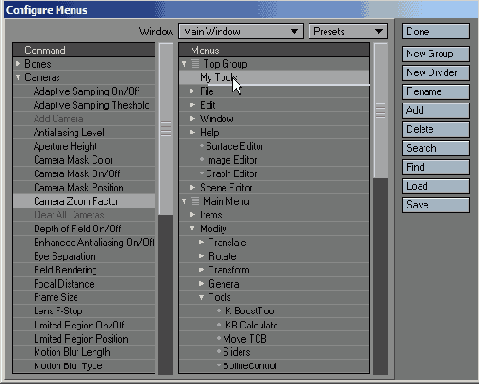Expand the Scene Editor menu group
Screen dimensions: 479x384
coord(192,187)
